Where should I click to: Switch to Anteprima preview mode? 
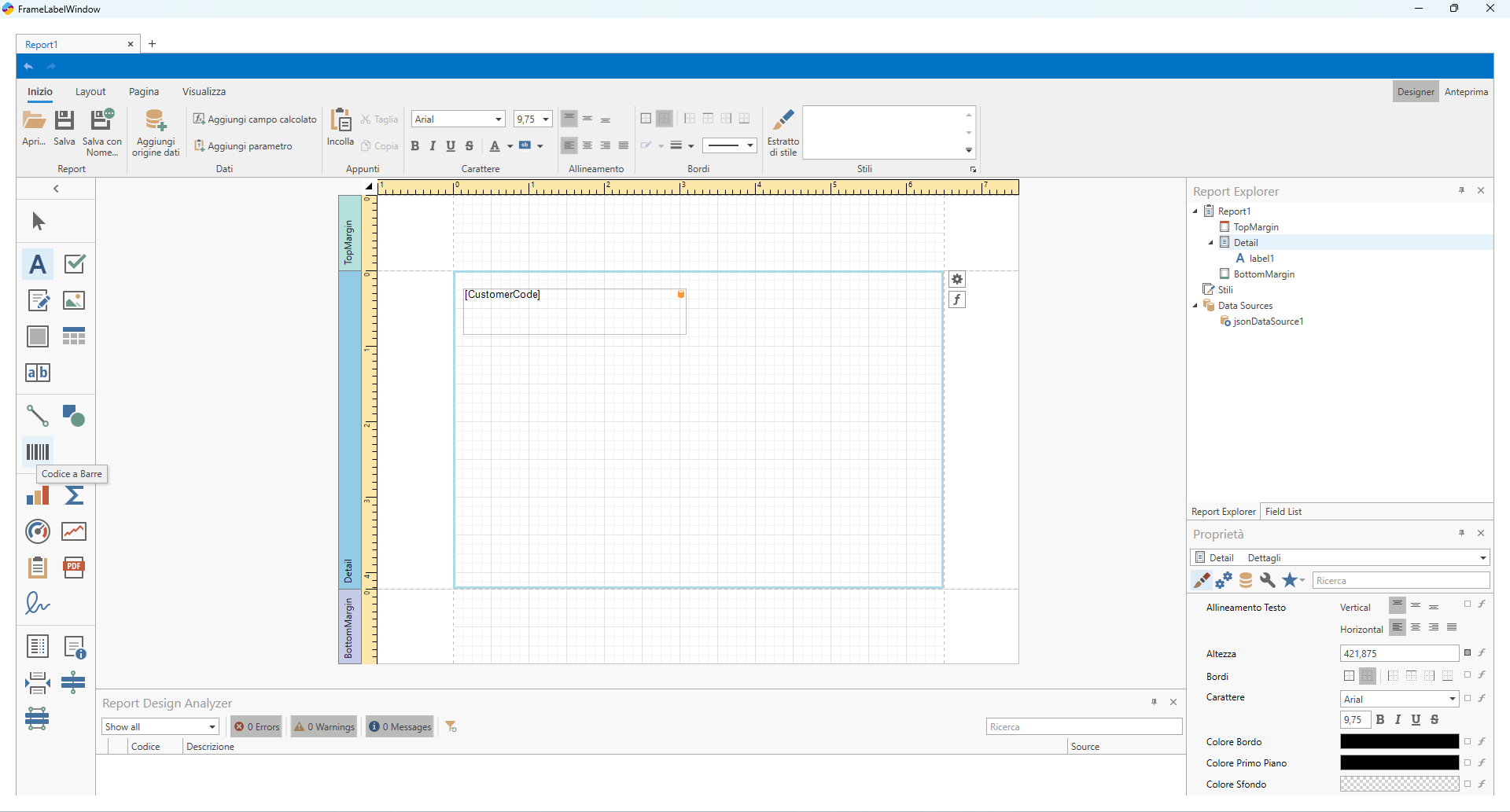point(1466,92)
